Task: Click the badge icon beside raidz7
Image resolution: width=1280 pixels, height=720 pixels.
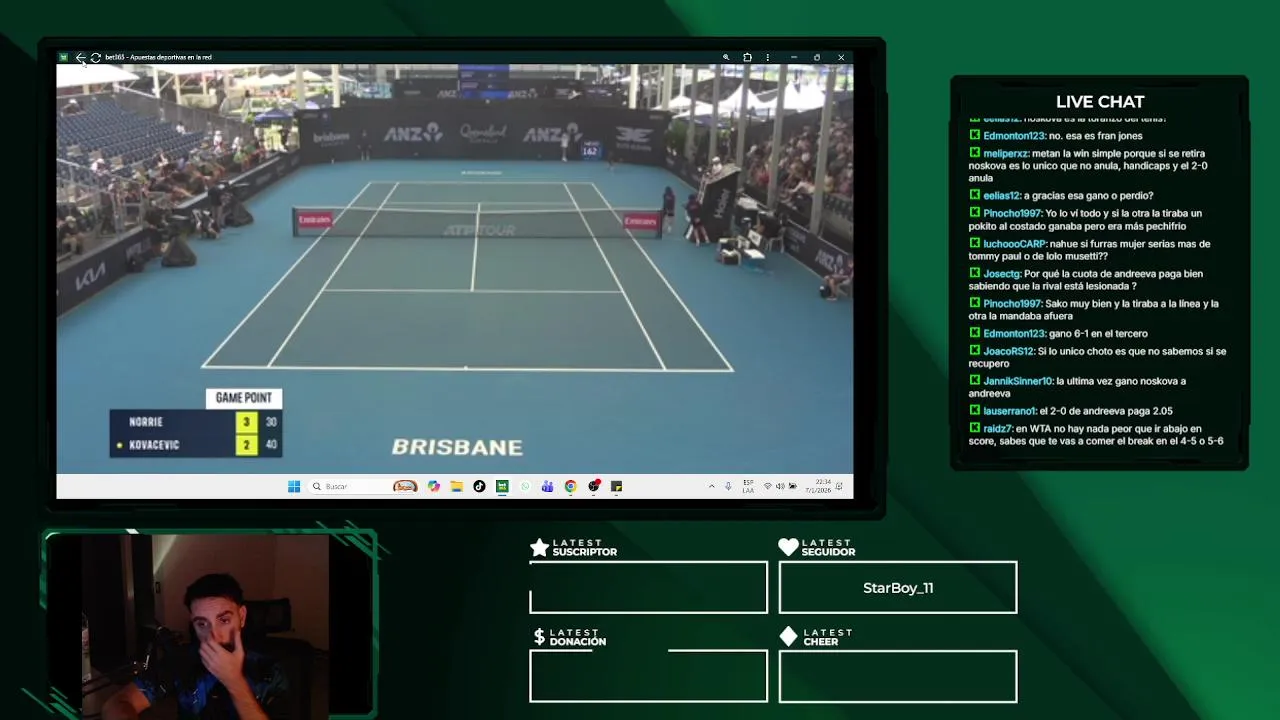Action: click(974, 428)
